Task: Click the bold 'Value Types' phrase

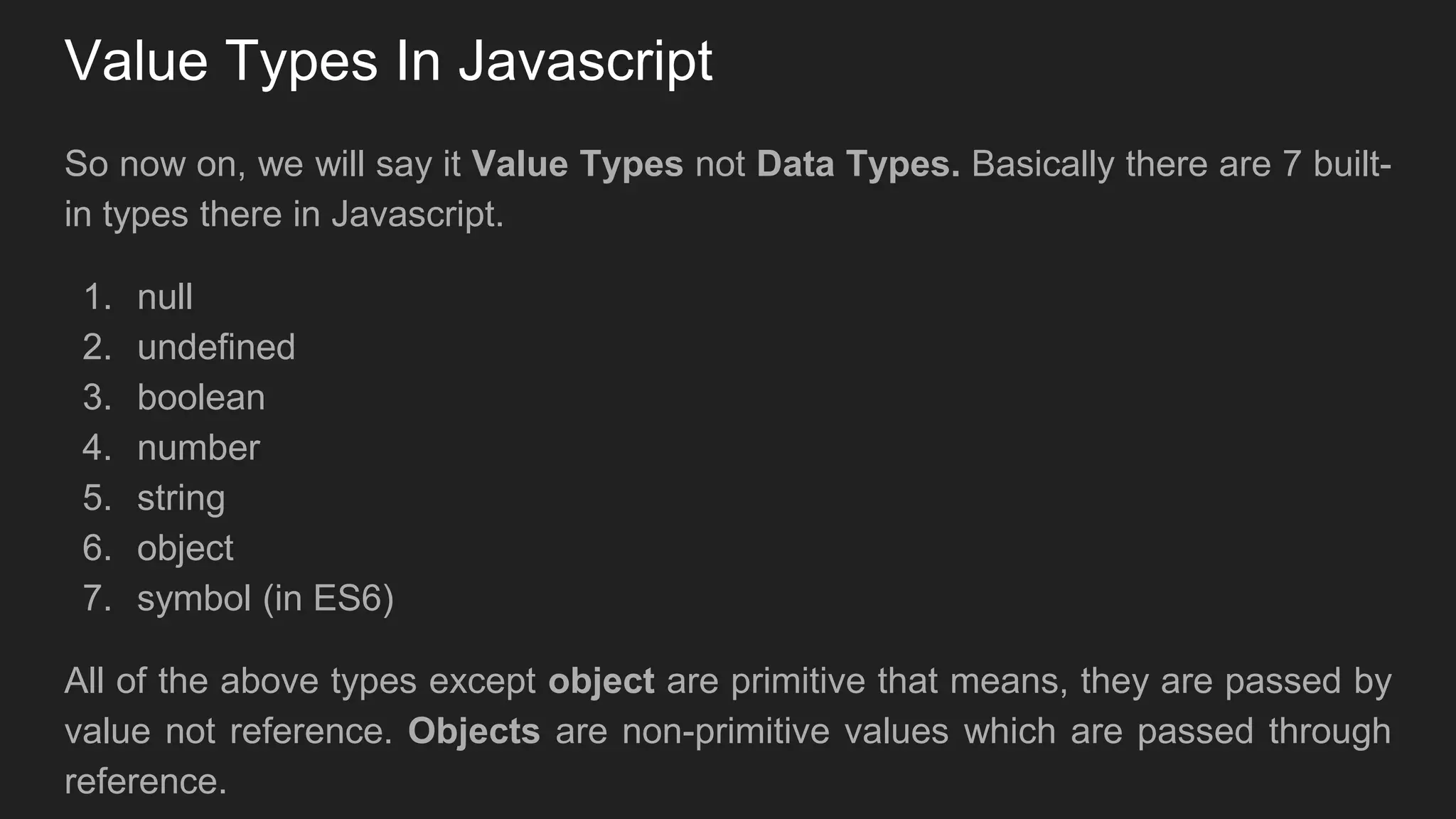Action: coord(577,164)
